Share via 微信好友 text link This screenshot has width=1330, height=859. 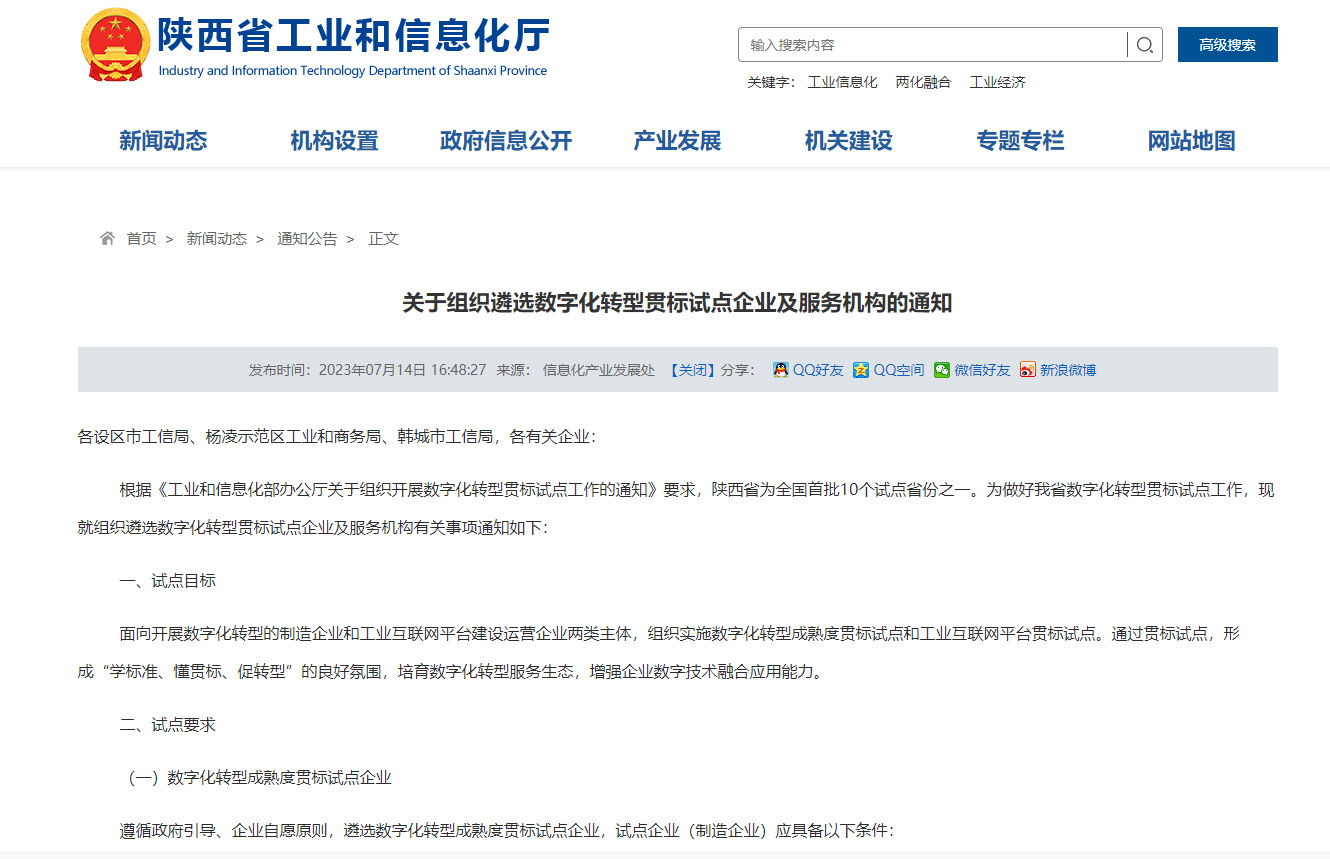click(x=983, y=370)
